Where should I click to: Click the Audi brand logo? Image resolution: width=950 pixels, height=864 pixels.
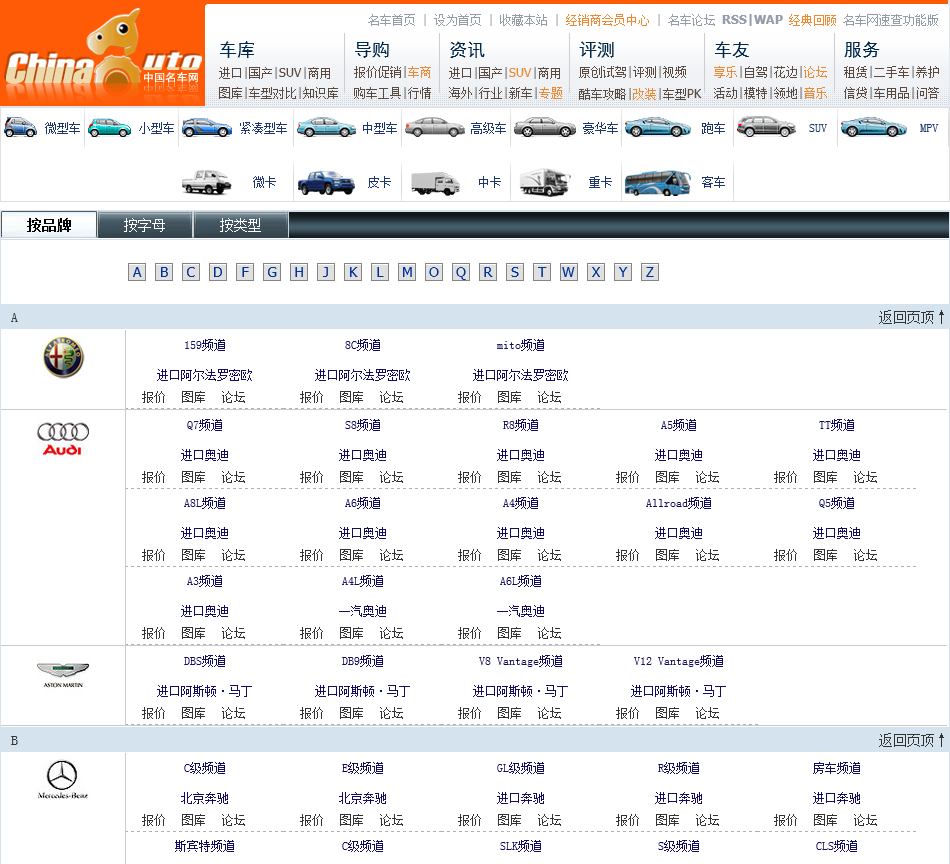pyautogui.click(x=63, y=439)
